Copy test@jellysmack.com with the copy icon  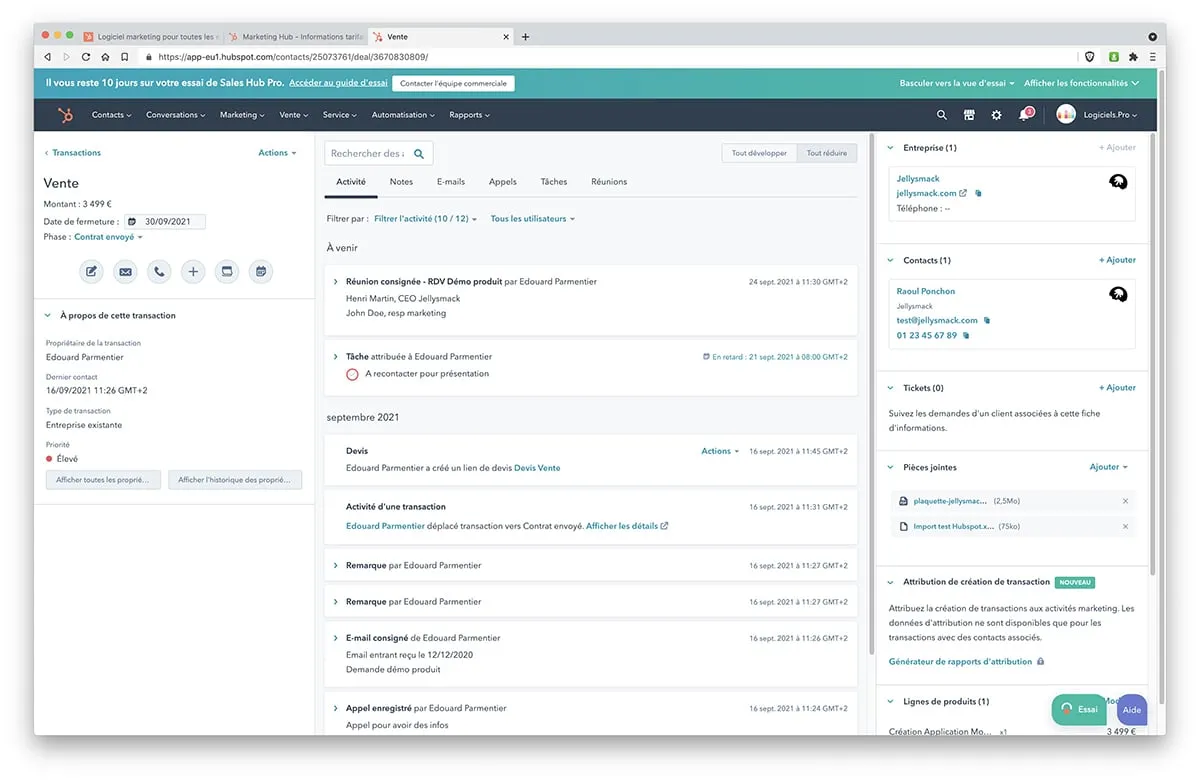tap(986, 321)
